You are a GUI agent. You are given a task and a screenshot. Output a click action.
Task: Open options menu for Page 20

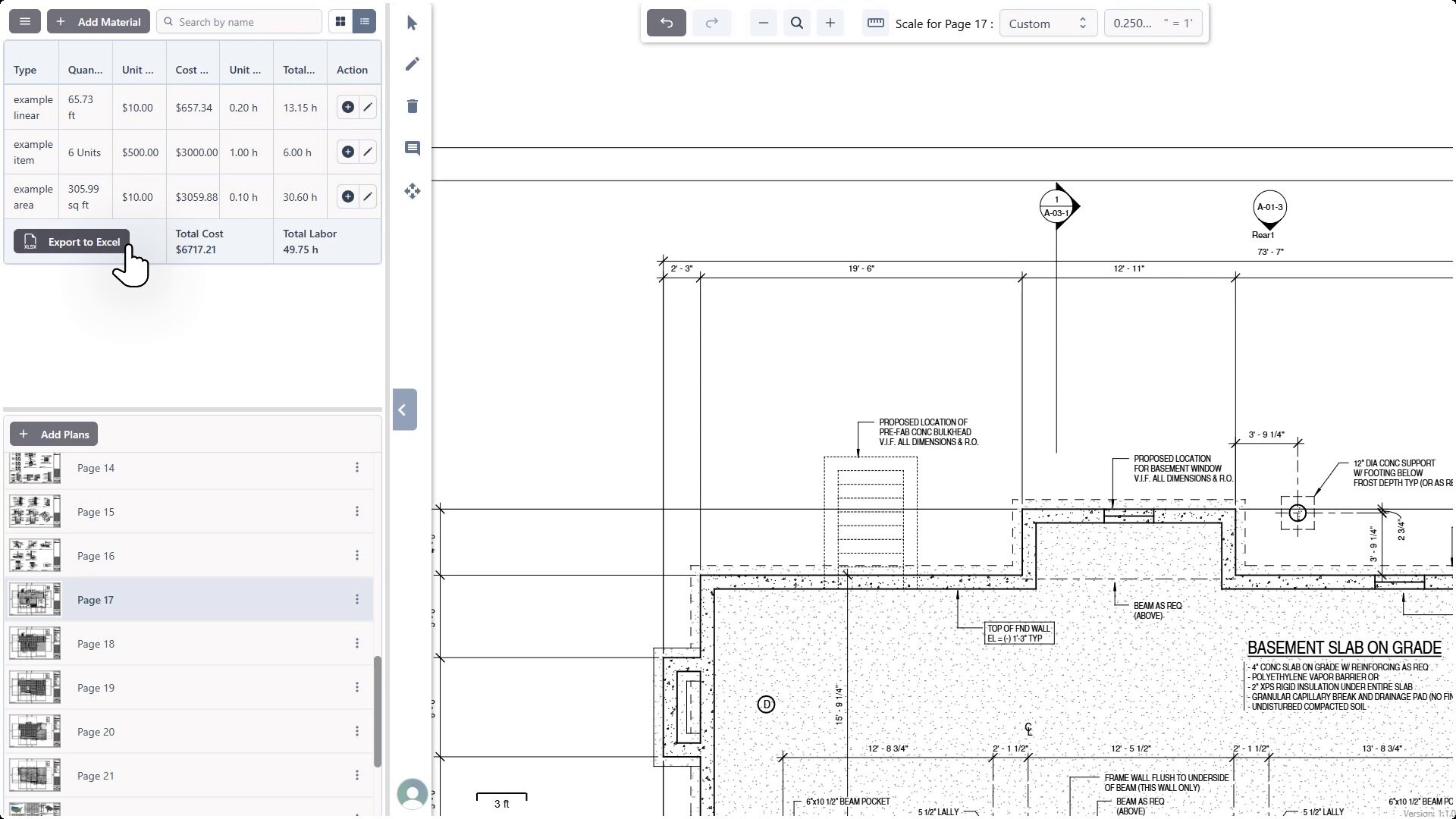[357, 731]
